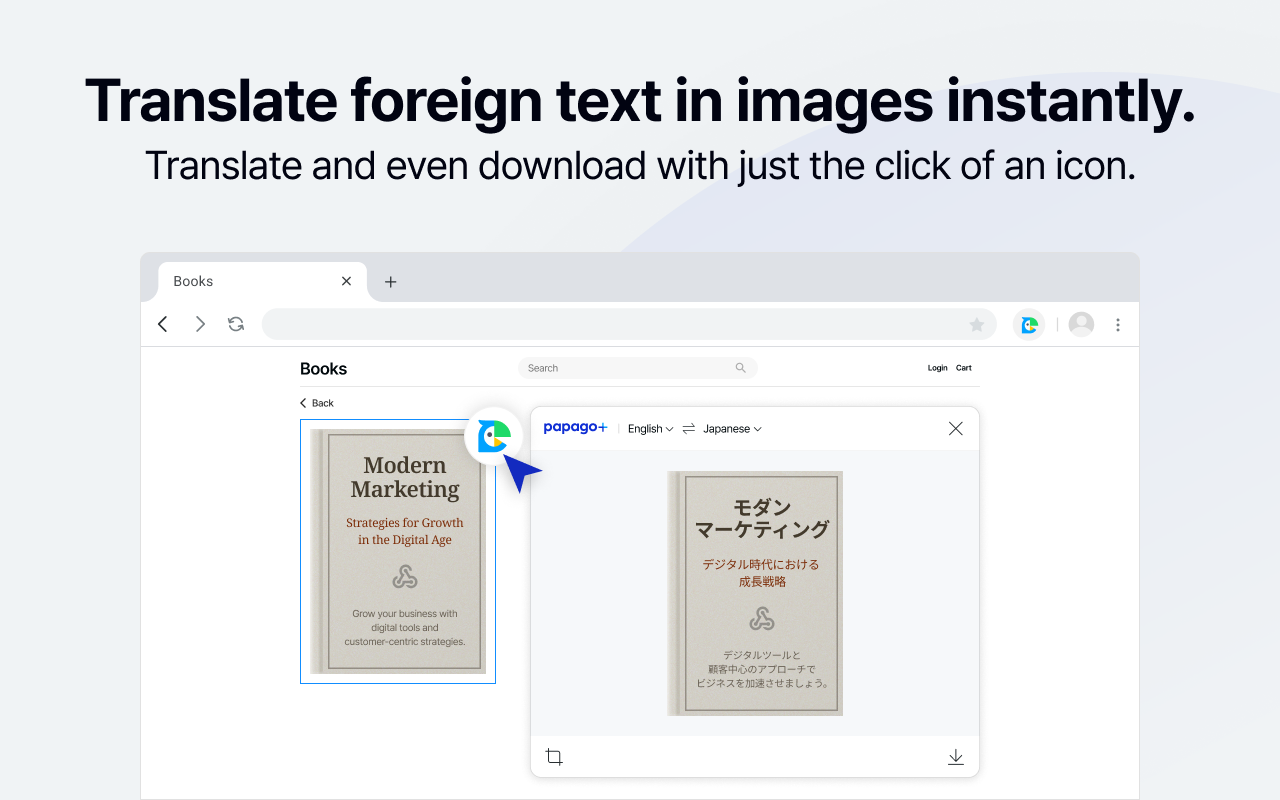Open the Papago extension from the browser toolbar

click(1029, 323)
